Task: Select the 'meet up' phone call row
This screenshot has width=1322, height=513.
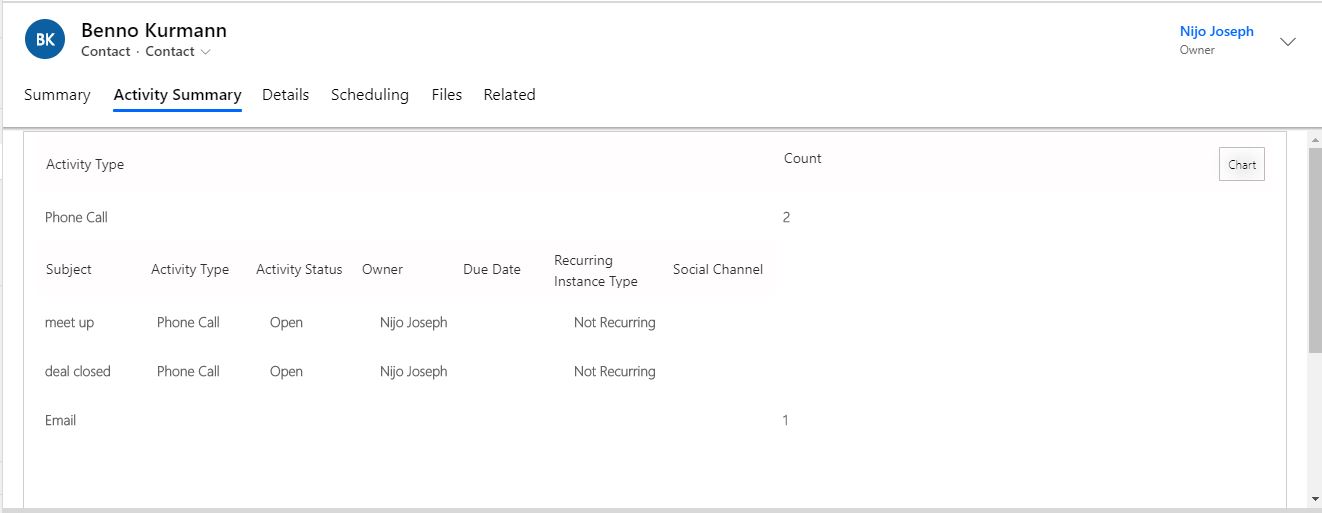Action: [x=69, y=322]
